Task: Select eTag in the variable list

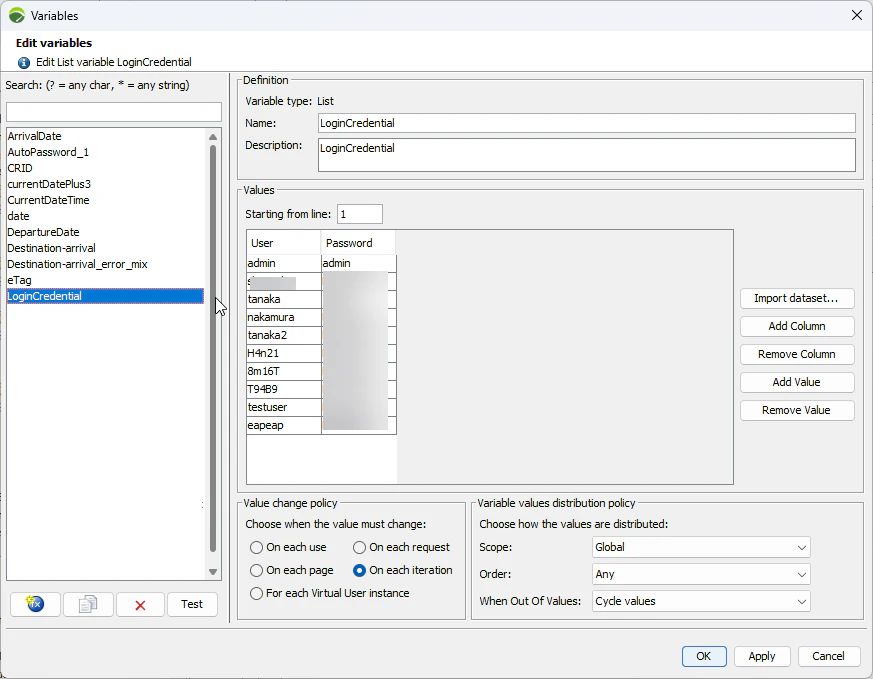Action: point(105,281)
